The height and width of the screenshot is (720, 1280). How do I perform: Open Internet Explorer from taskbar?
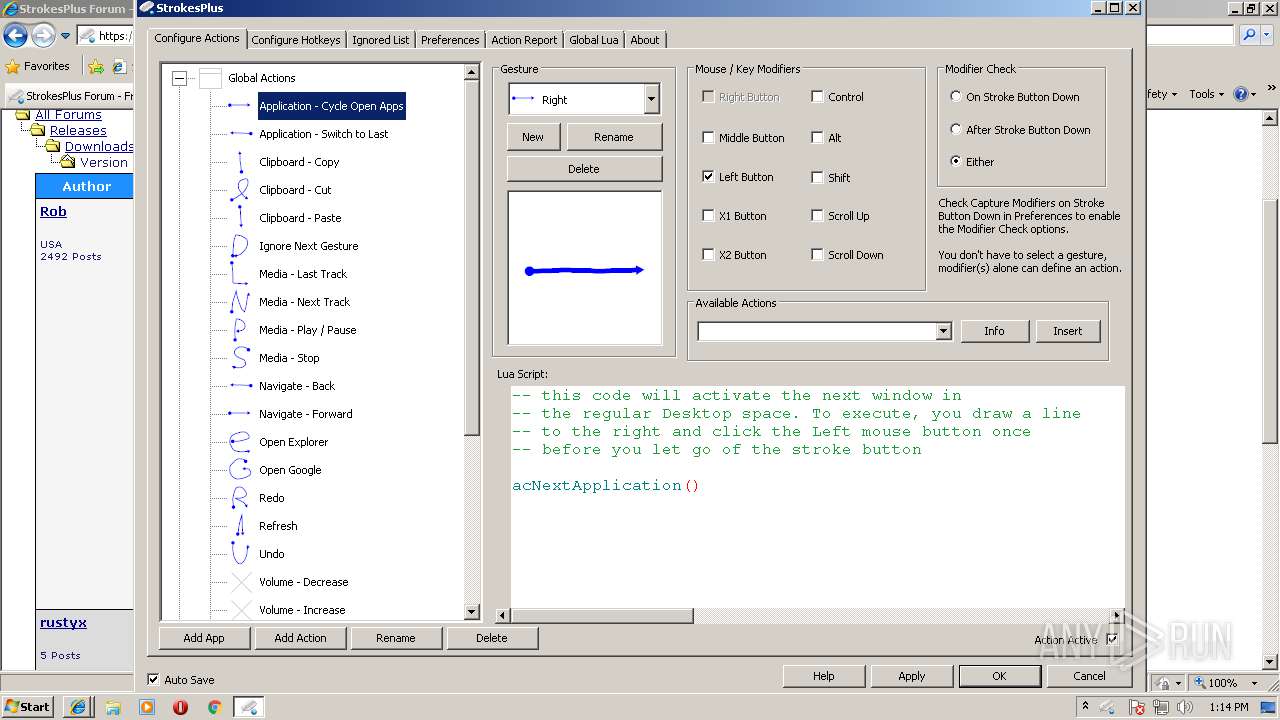click(x=78, y=707)
